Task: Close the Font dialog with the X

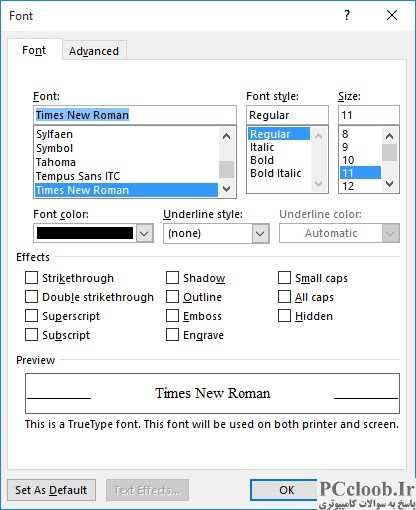Action: pyautogui.click(x=392, y=15)
